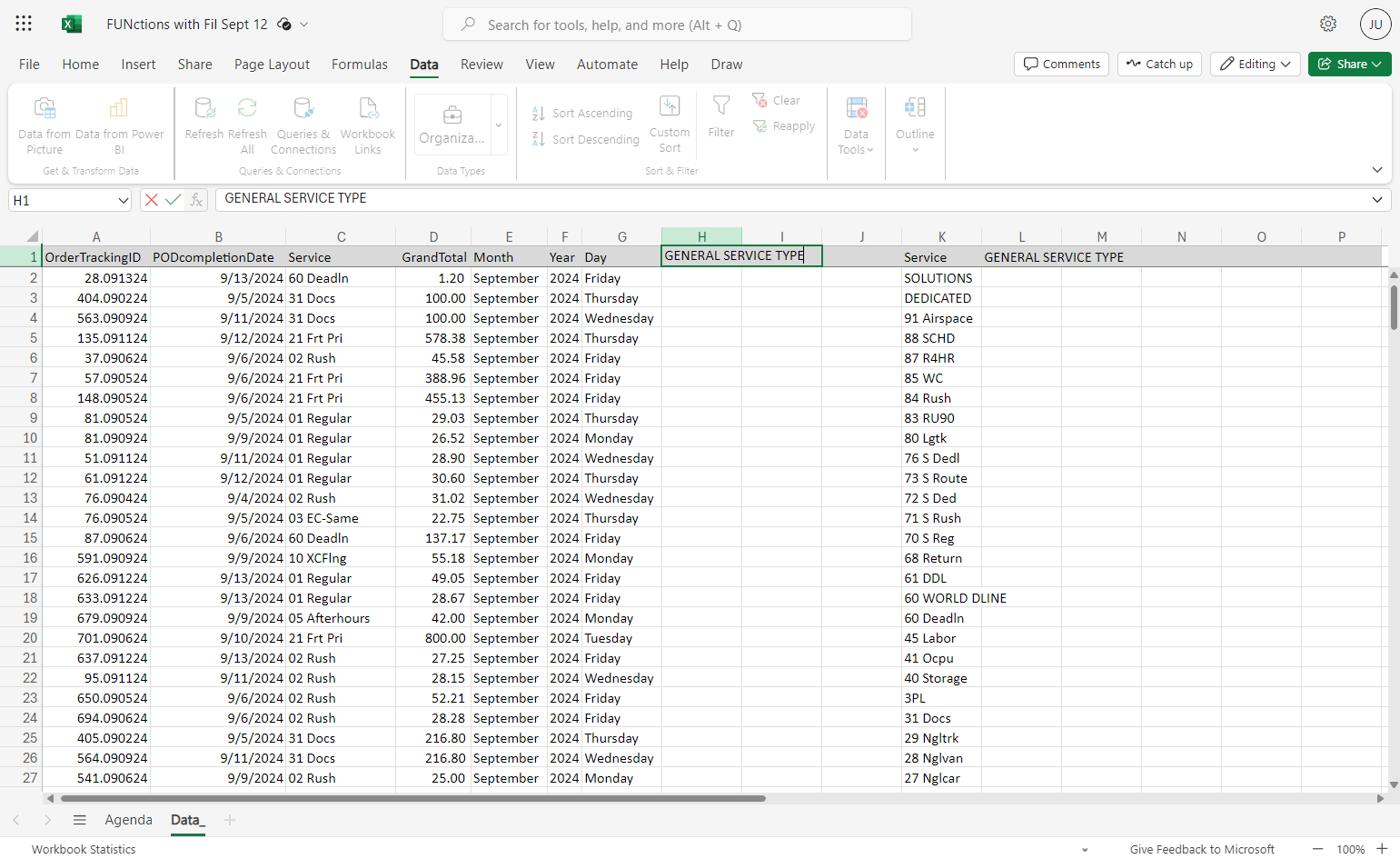The width and height of the screenshot is (1400, 859).
Task: Collapse the ribbon chevron
Action: [1377, 170]
